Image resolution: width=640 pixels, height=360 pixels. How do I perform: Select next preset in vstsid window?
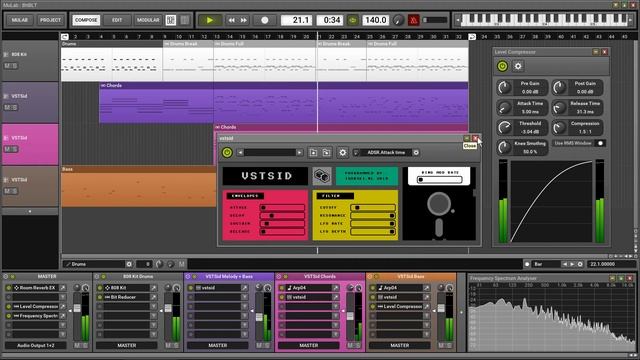click(300, 153)
